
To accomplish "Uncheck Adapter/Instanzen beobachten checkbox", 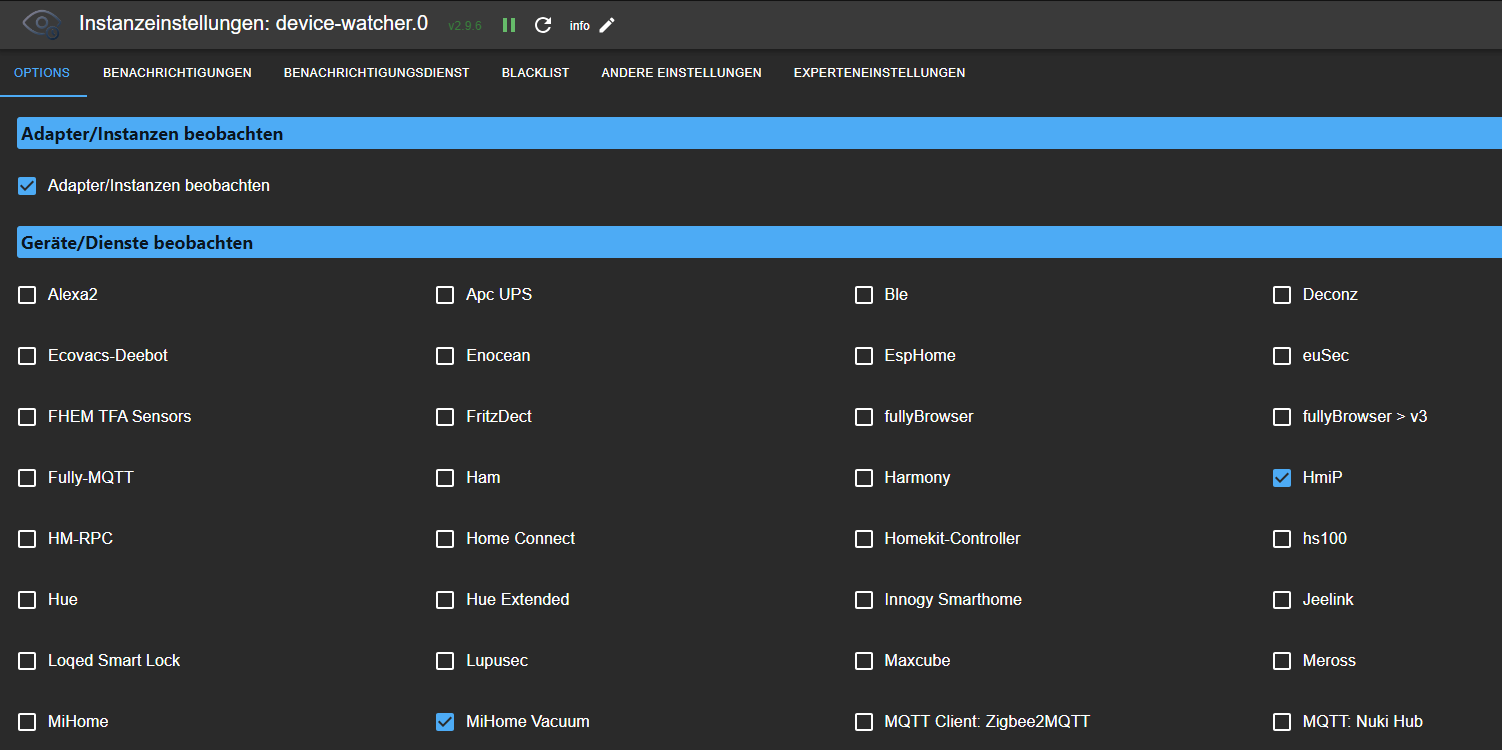I will [x=27, y=186].
